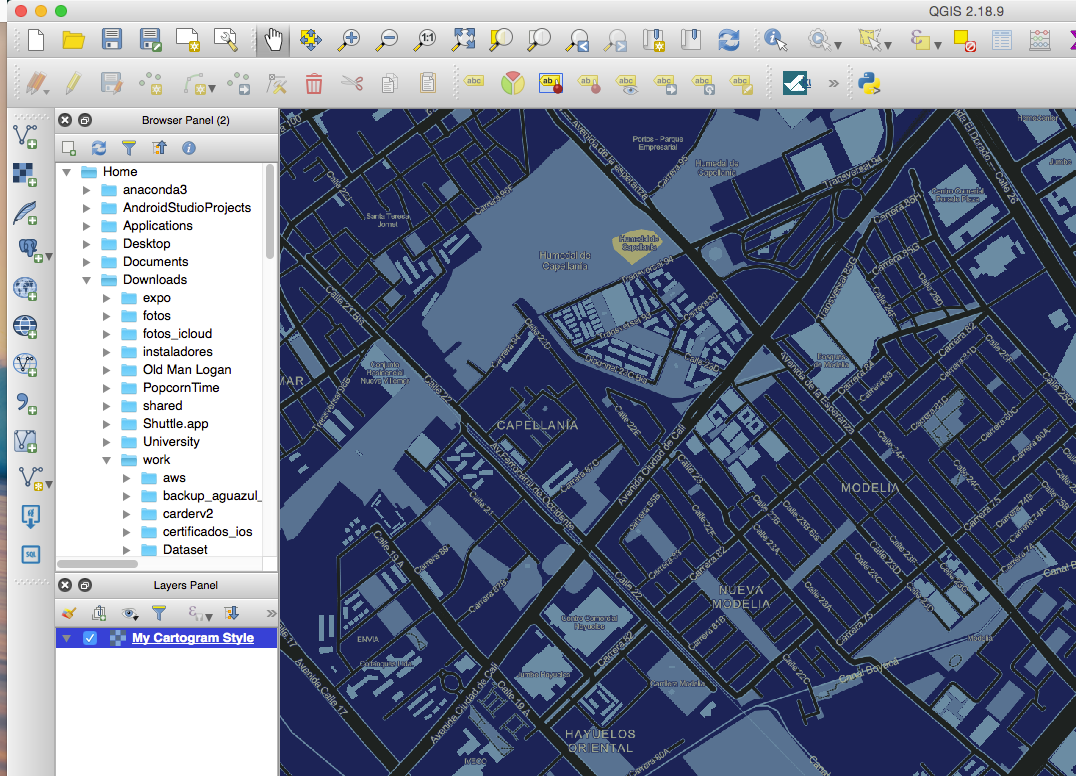Click the Zoom Full extent icon

click(463, 40)
